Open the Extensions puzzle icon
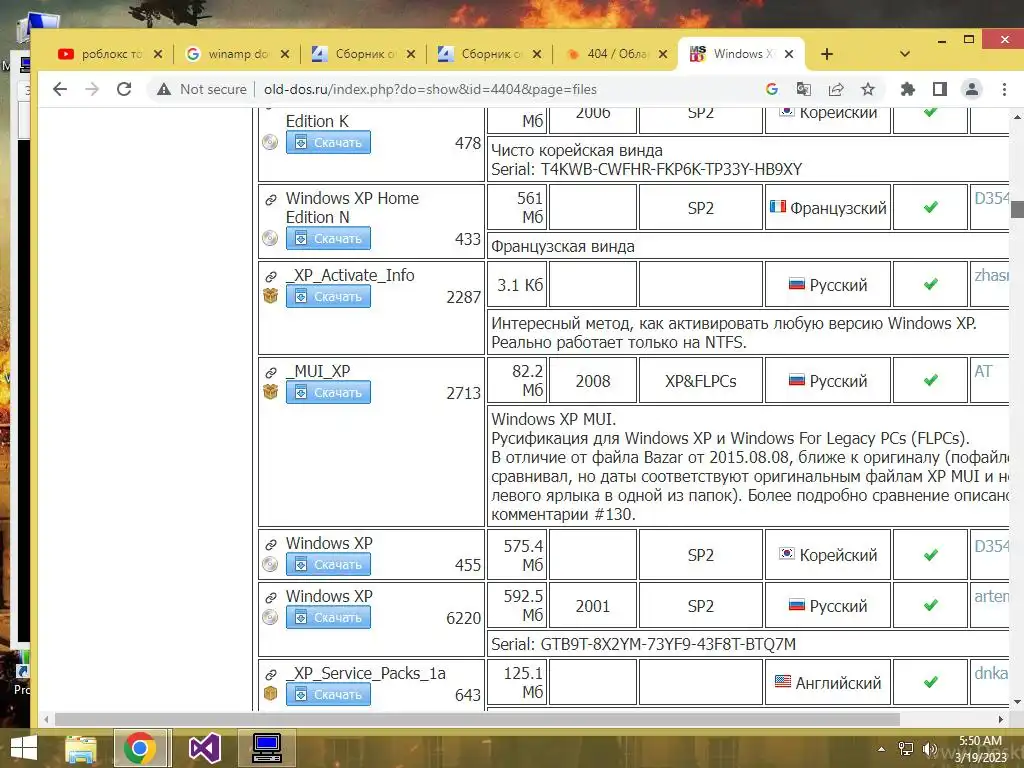This screenshot has width=1024, height=768. point(908,89)
